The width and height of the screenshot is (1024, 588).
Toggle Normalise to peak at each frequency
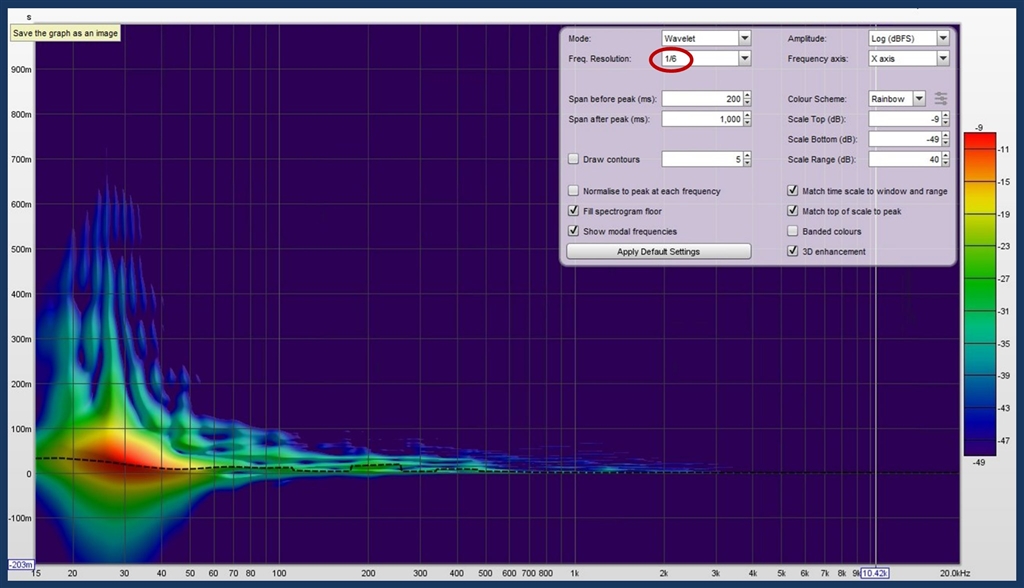coord(573,191)
